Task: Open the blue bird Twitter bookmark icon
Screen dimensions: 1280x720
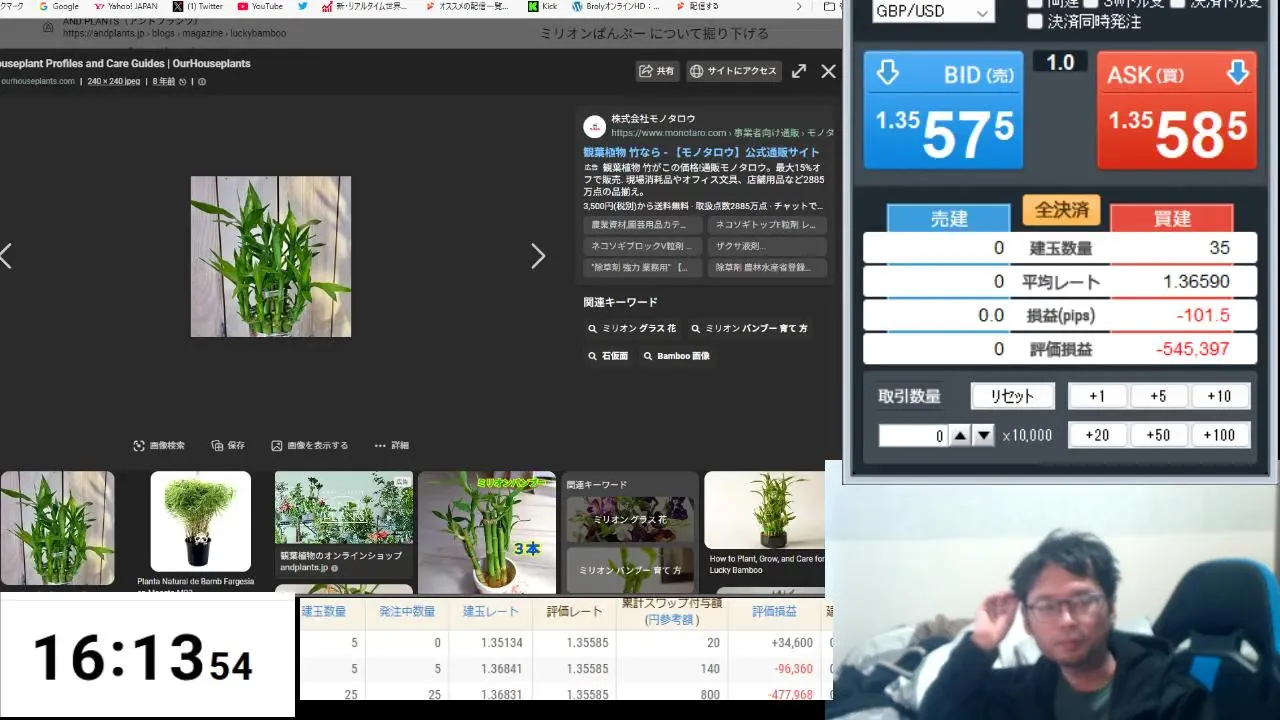Action: pyautogui.click(x=303, y=6)
